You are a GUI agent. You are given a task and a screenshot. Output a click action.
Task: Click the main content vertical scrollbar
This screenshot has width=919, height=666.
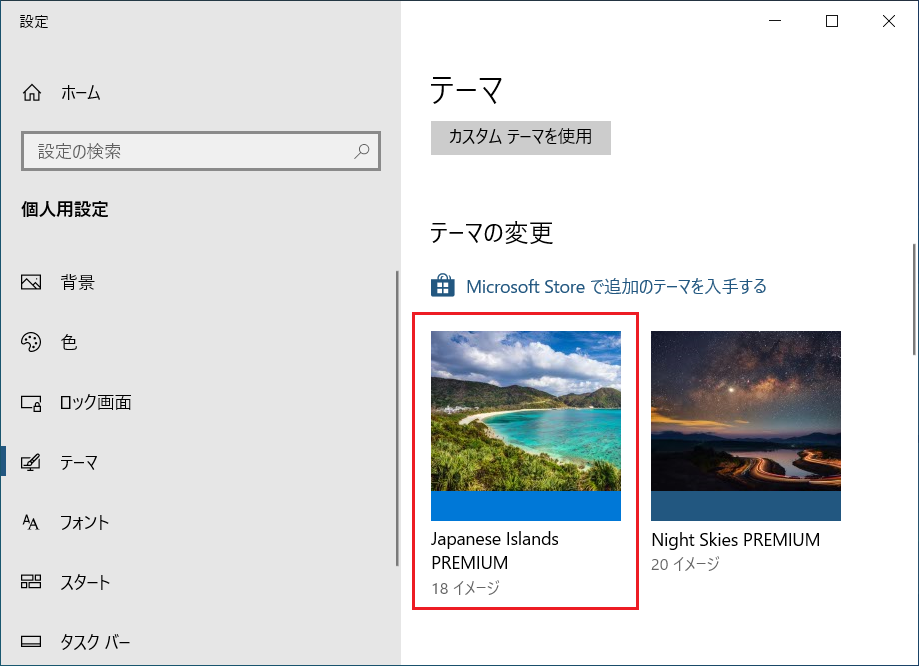point(914,300)
